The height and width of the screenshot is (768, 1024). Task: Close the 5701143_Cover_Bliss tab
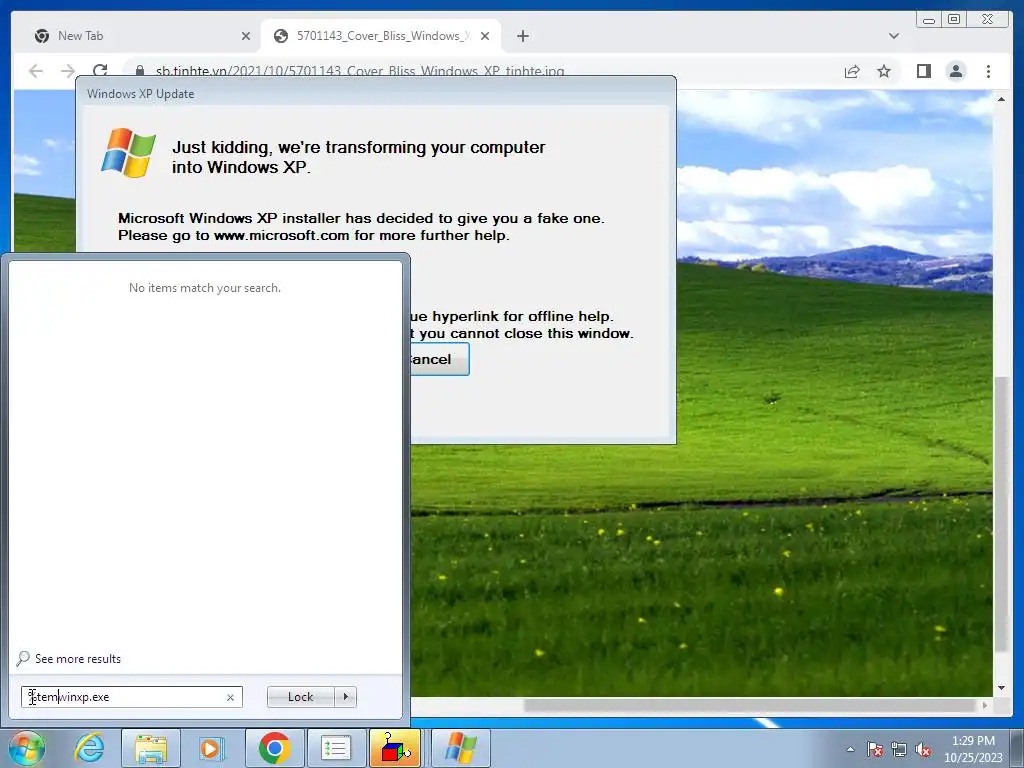click(x=485, y=36)
